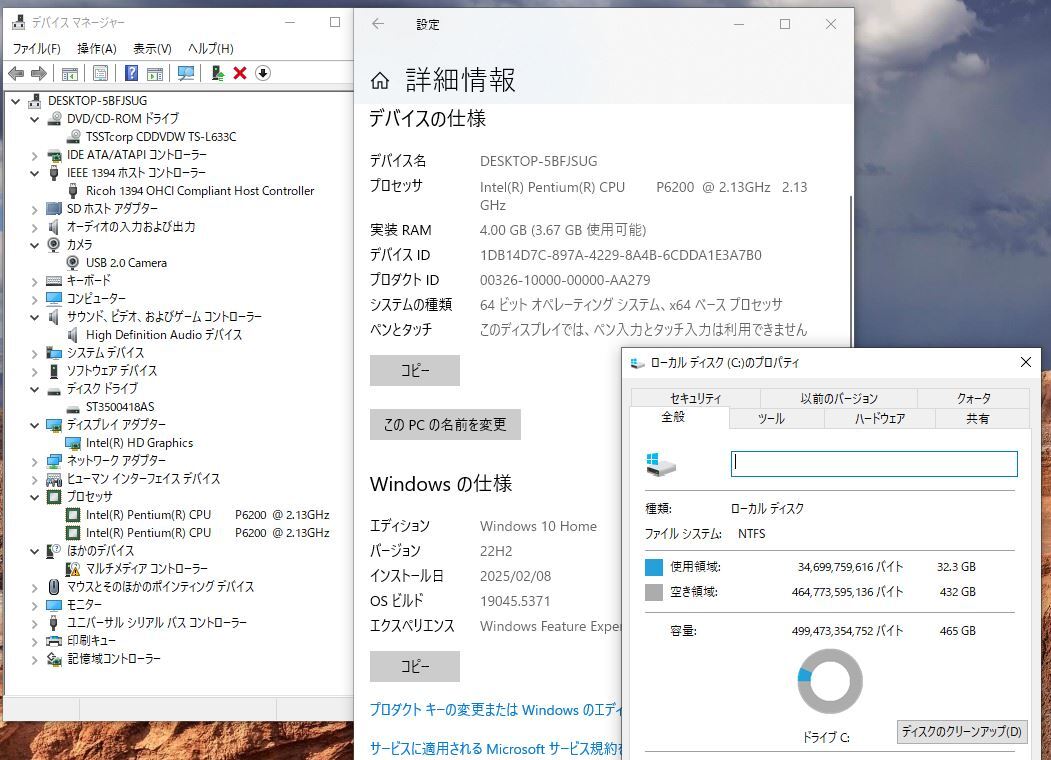Click the disk usage donut chart

click(830, 681)
